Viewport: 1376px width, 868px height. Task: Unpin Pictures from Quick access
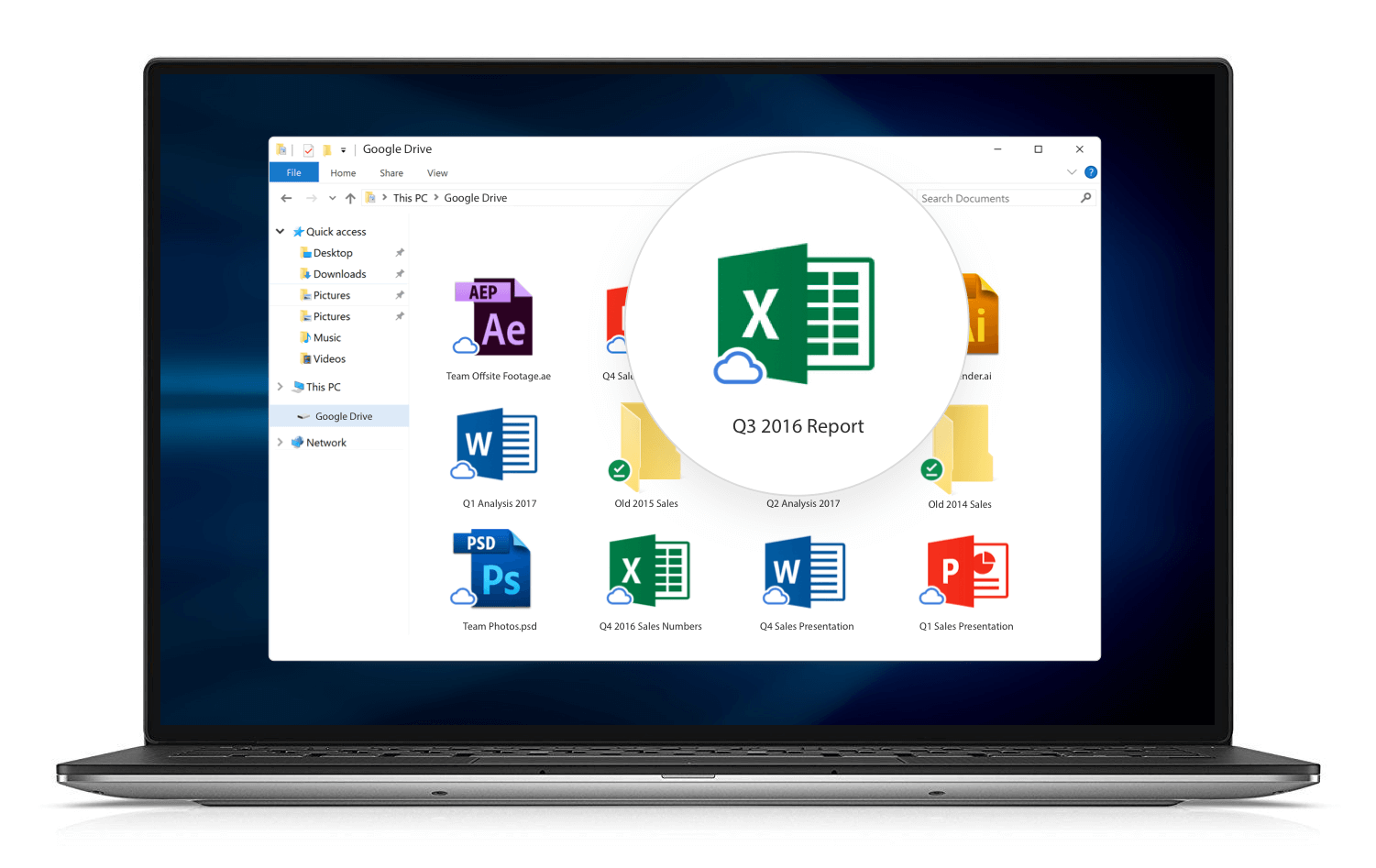coord(400,294)
